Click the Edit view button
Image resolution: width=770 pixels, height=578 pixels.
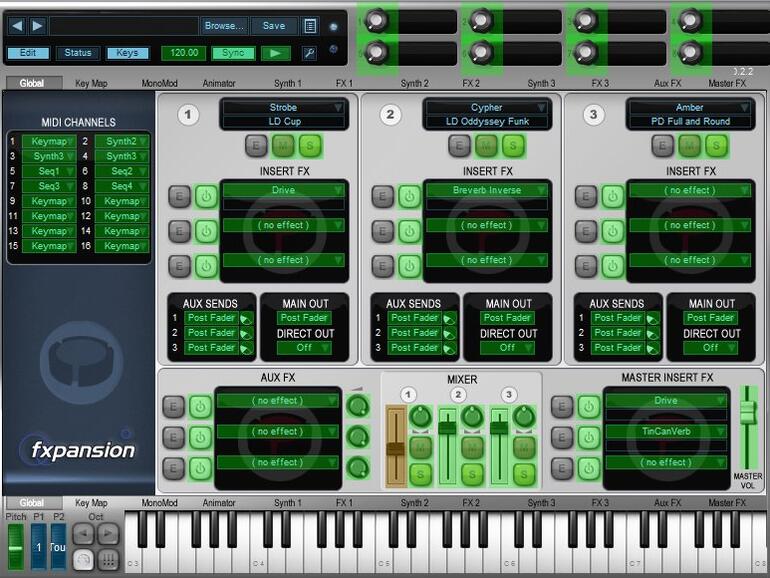(x=28, y=53)
